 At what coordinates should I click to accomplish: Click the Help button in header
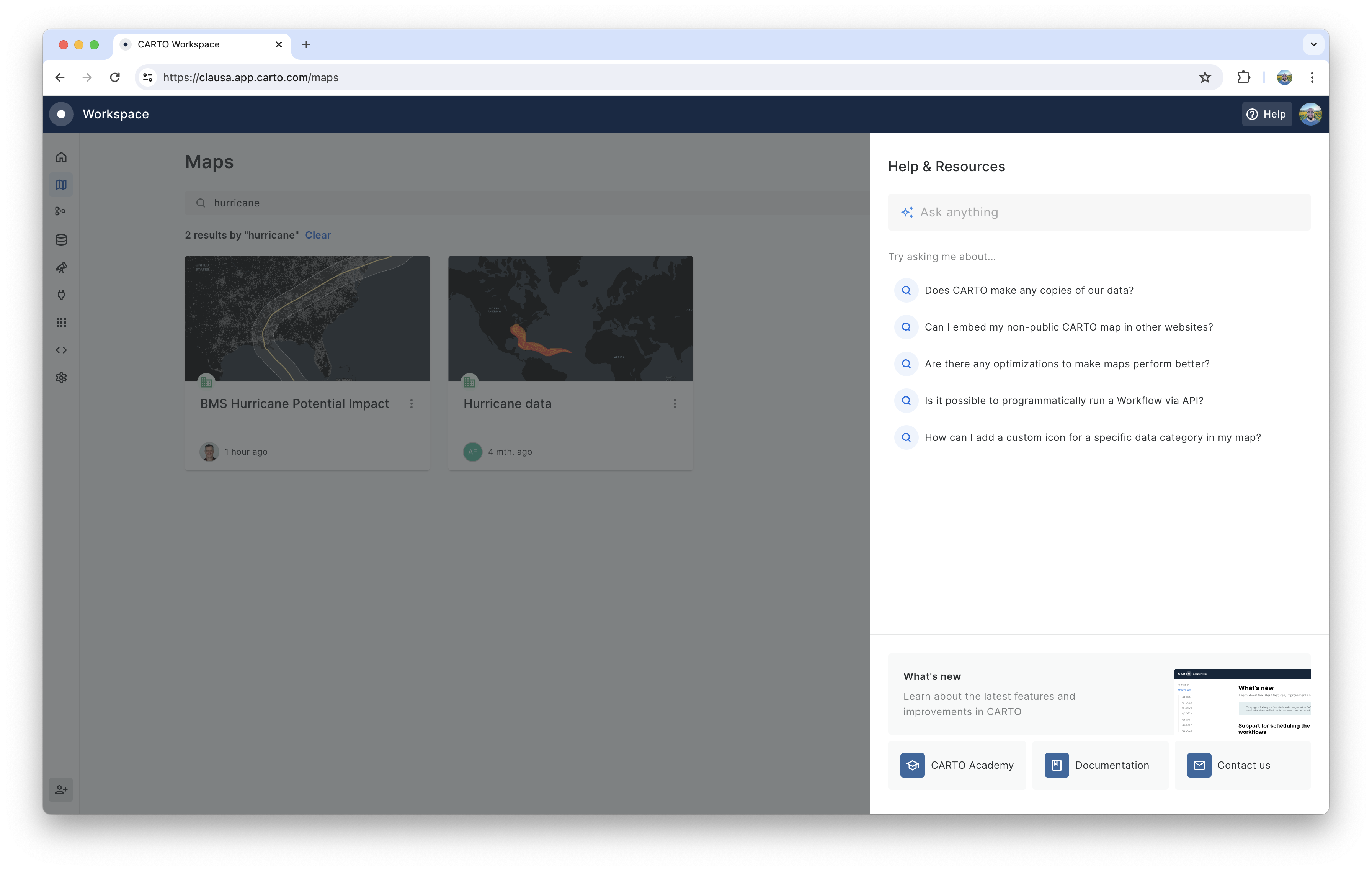click(x=1266, y=114)
